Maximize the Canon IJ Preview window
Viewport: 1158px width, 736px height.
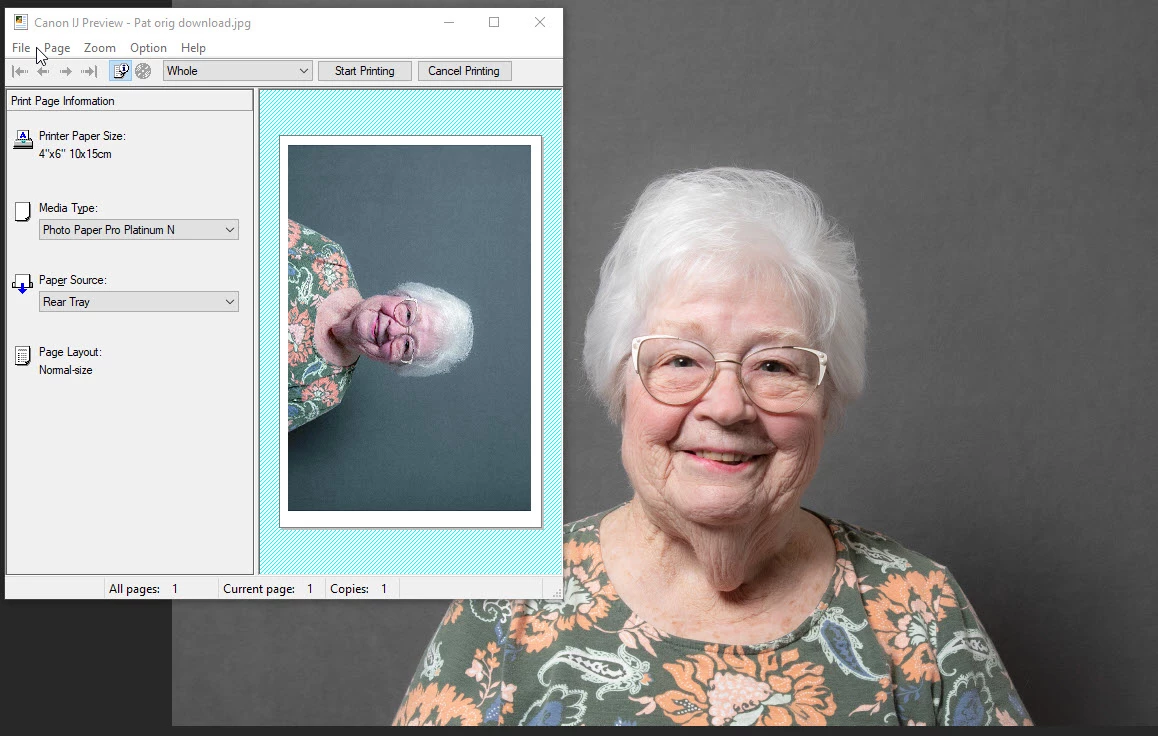pyautogui.click(x=494, y=22)
